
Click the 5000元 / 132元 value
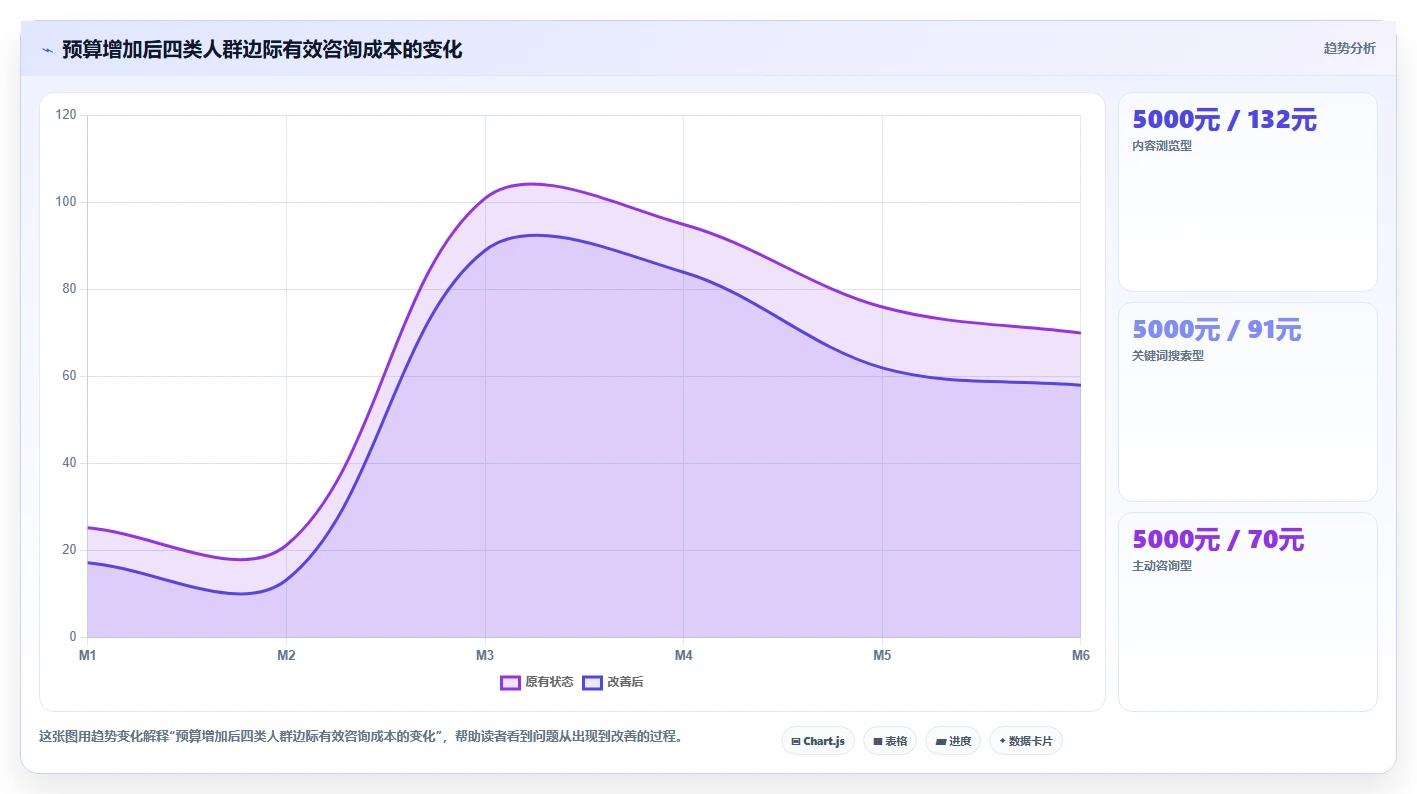point(1224,120)
